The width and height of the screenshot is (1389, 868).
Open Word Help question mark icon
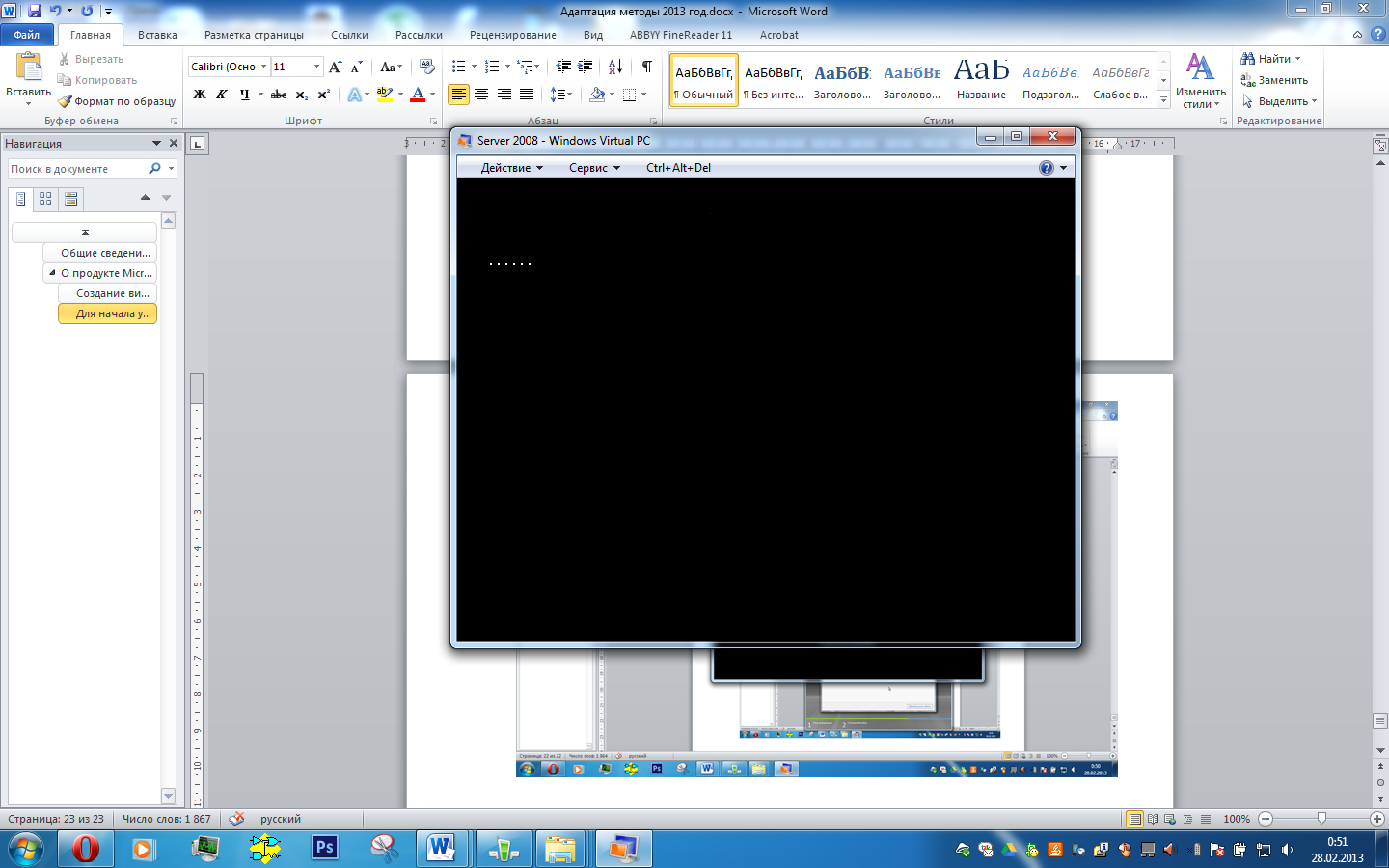[1377, 34]
